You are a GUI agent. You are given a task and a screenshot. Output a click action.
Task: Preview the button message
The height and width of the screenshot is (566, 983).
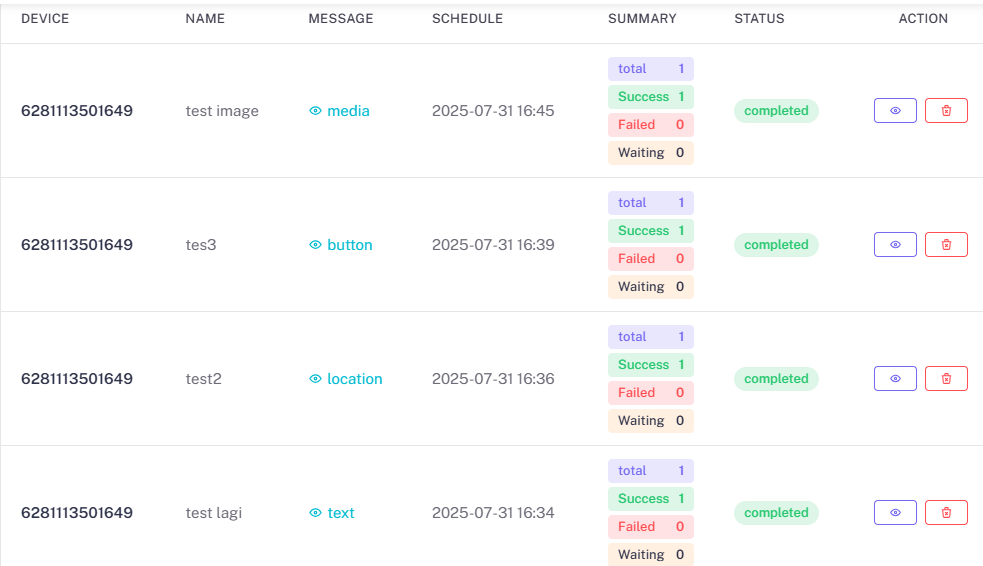[341, 245]
